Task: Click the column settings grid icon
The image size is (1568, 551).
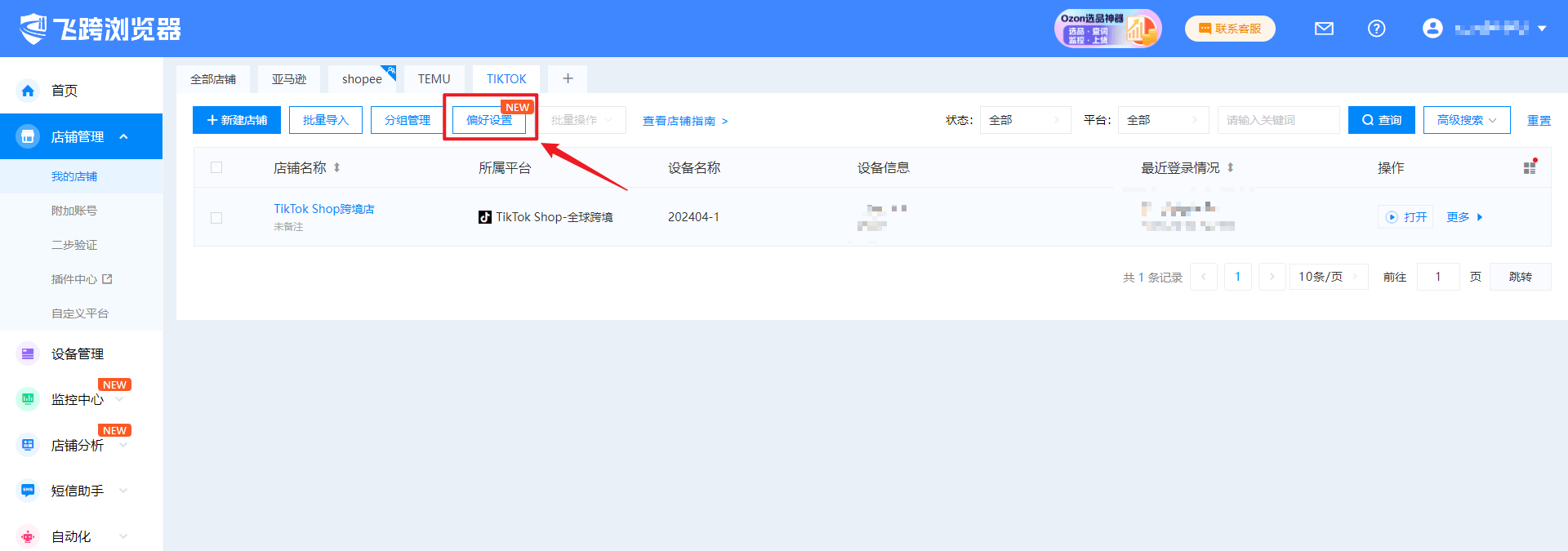Action: coord(1530,167)
